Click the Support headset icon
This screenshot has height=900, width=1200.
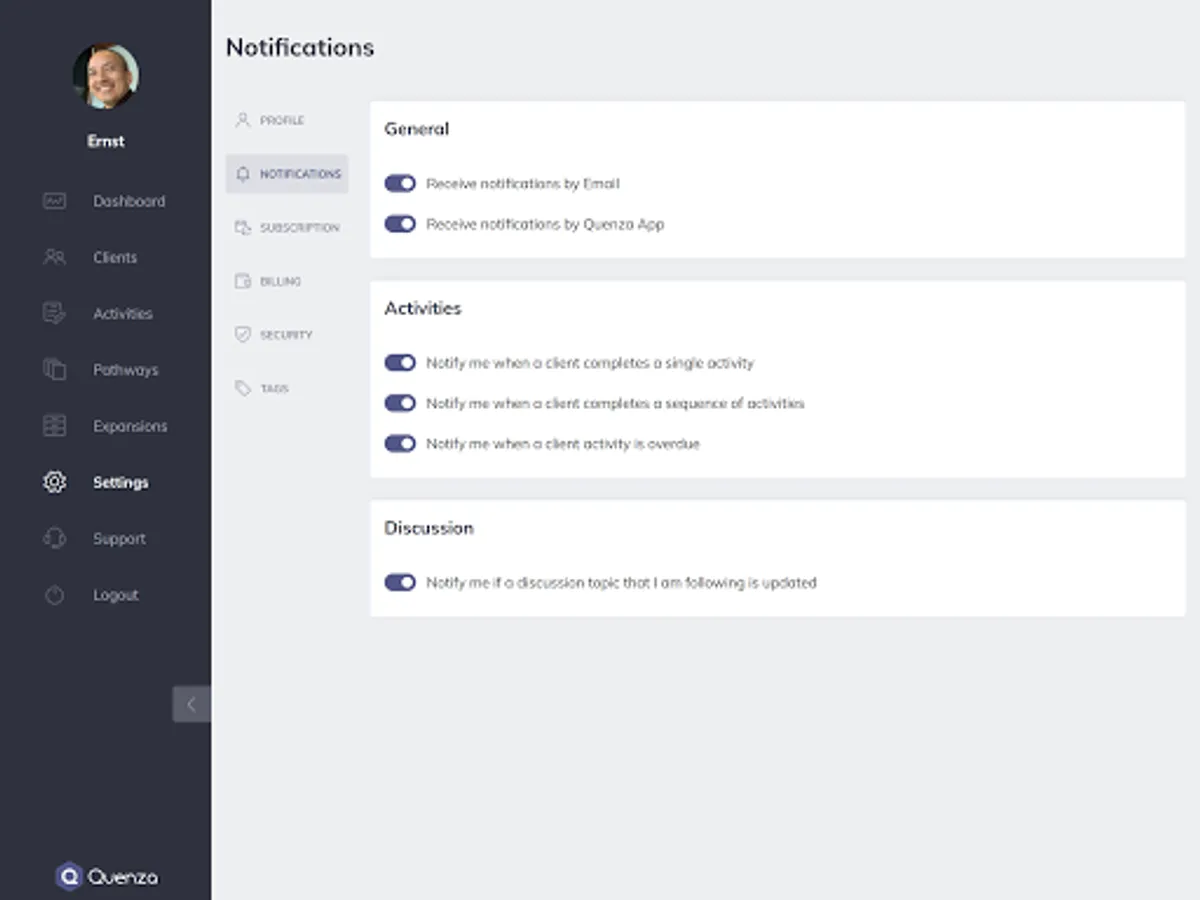point(54,538)
